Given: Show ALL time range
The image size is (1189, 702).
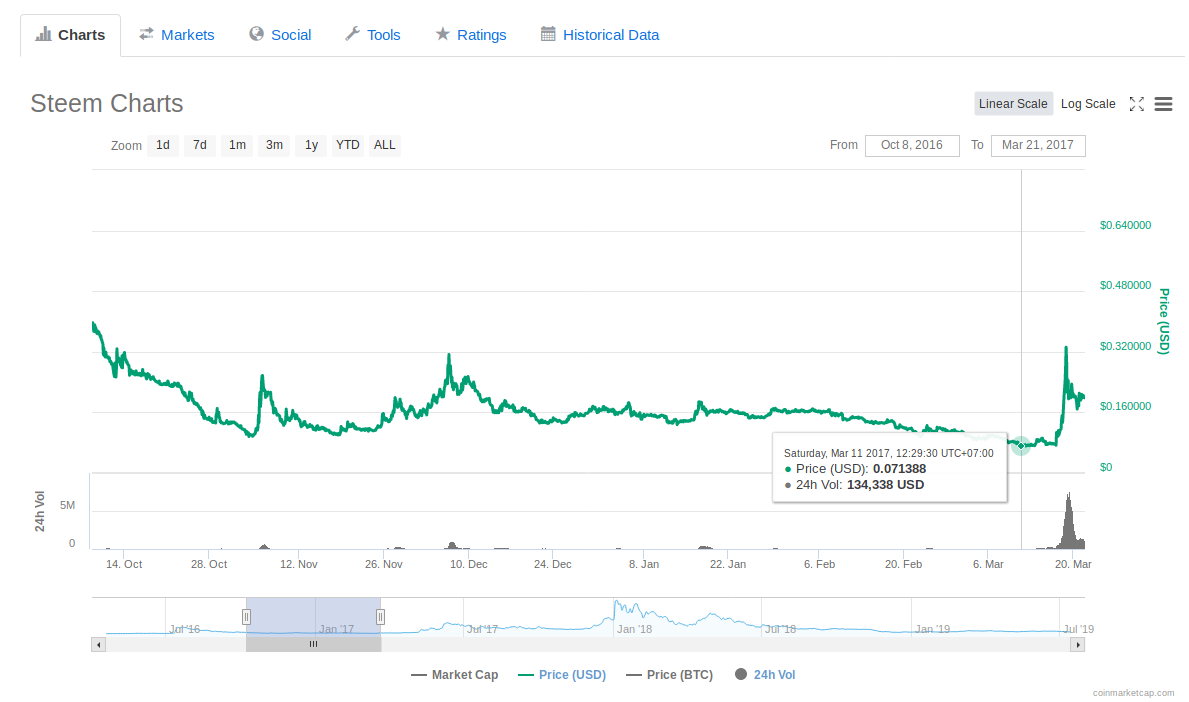Looking at the screenshot, I should click(384, 145).
